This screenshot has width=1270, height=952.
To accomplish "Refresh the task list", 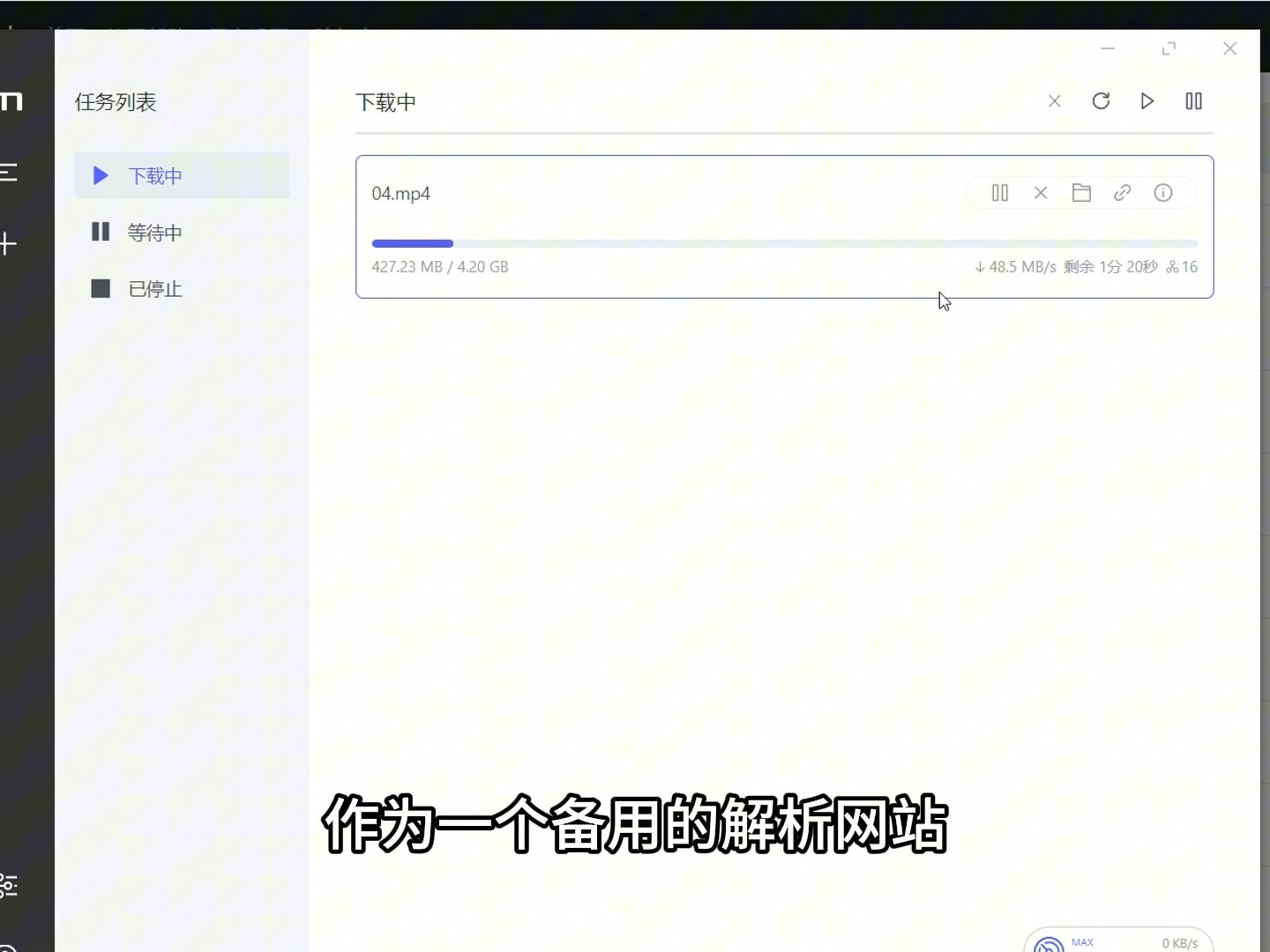I will point(1101,101).
